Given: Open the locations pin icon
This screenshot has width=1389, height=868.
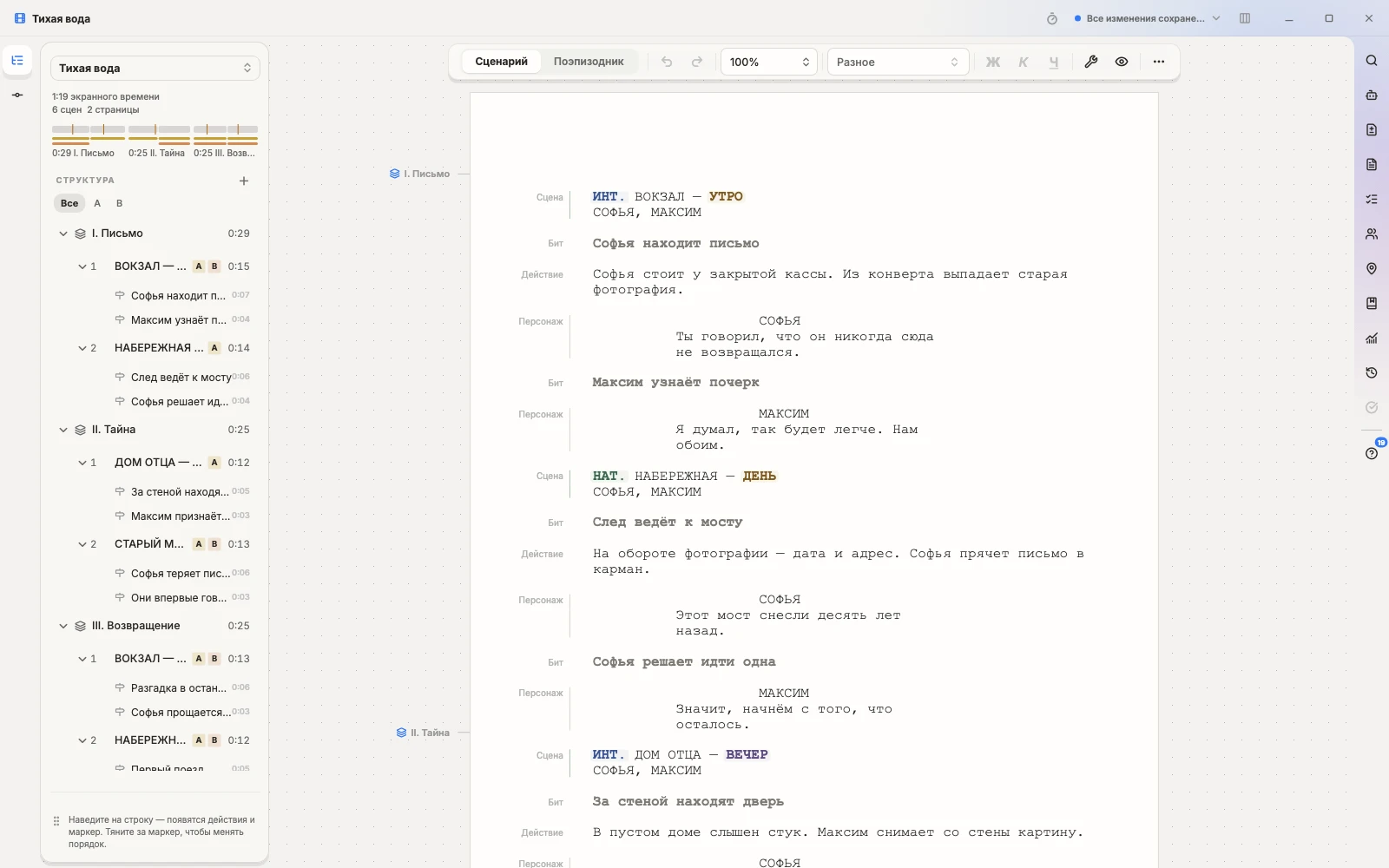Looking at the screenshot, I should (x=1372, y=269).
